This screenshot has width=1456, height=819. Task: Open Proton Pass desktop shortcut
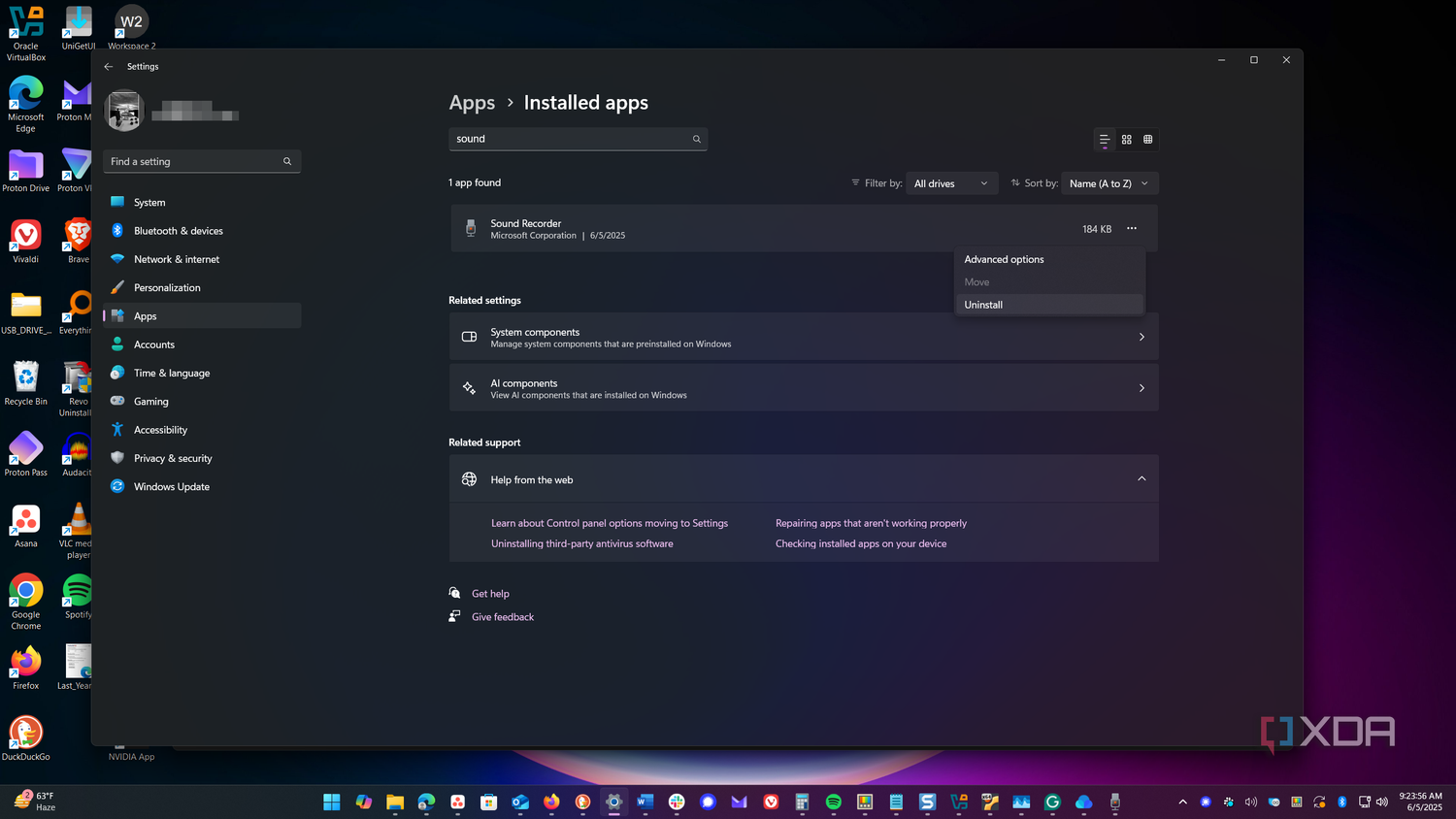(x=26, y=453)
